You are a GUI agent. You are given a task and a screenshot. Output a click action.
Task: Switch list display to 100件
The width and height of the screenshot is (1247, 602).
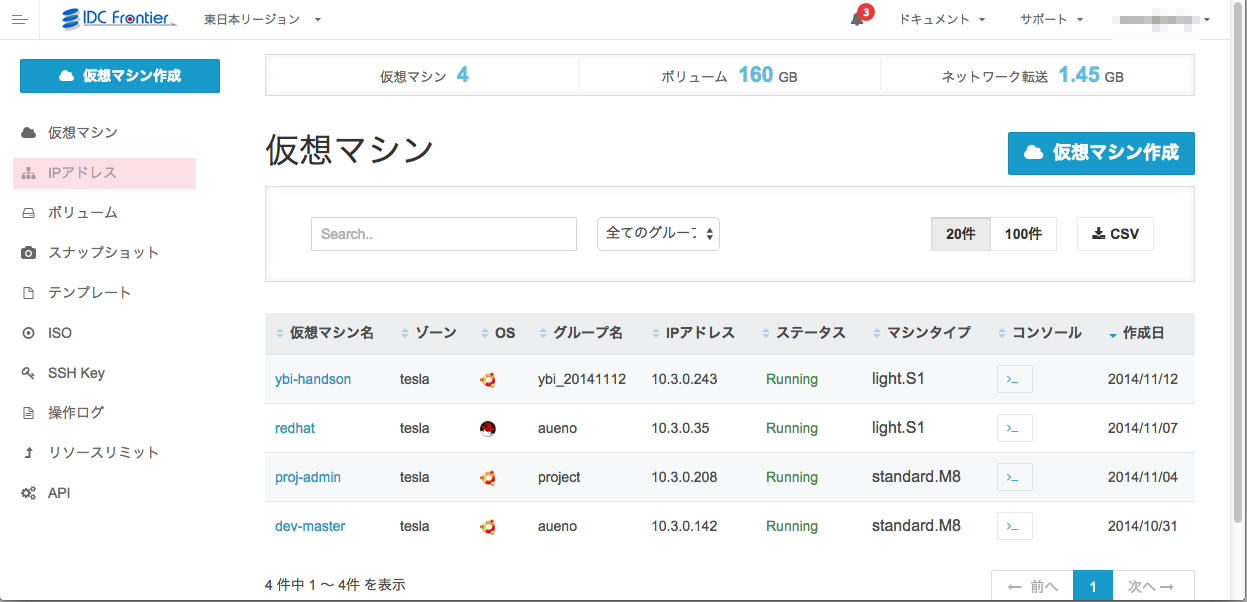[1023, 233]
